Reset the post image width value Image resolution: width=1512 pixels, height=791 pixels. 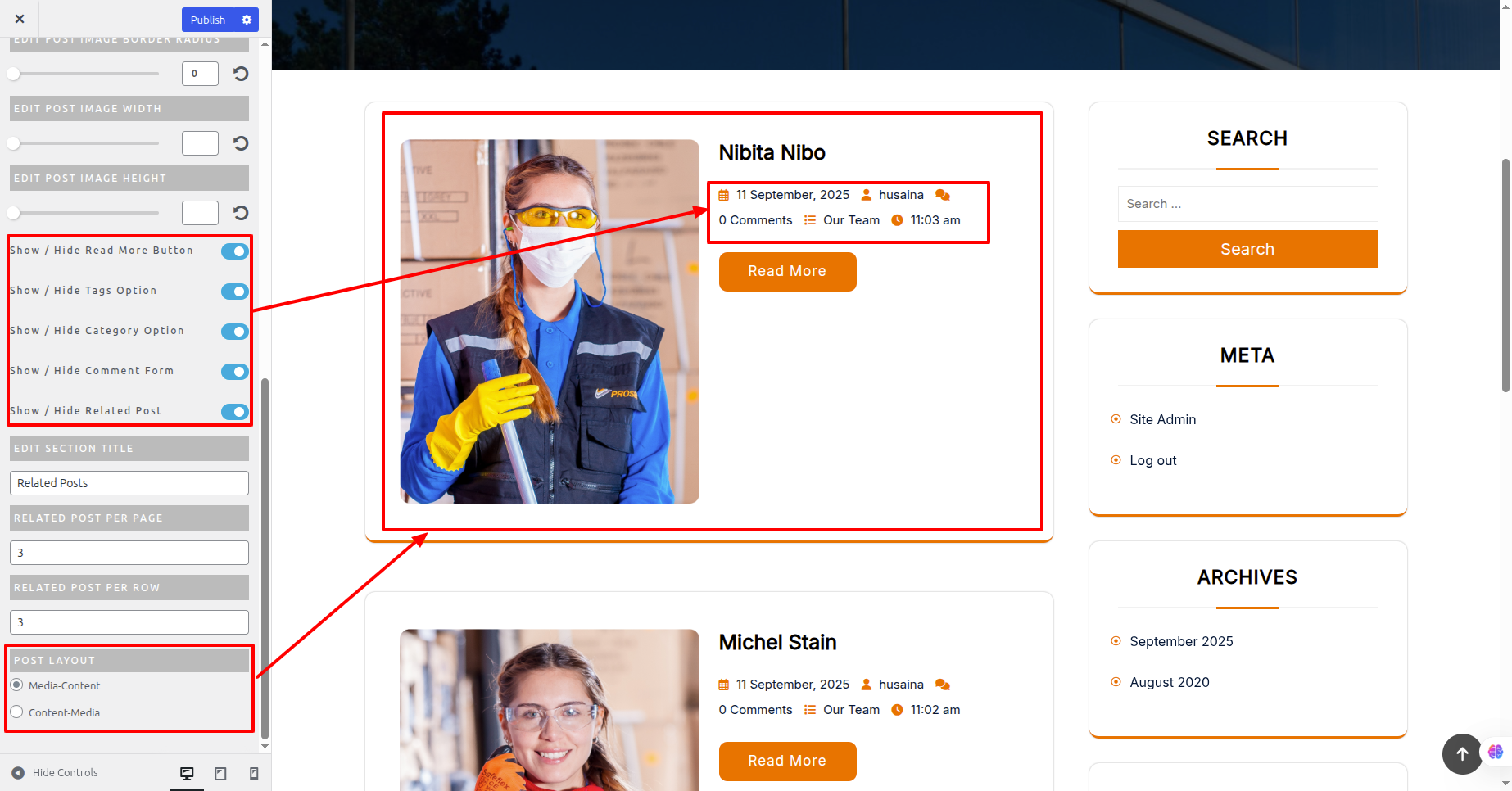pos(241,143)
